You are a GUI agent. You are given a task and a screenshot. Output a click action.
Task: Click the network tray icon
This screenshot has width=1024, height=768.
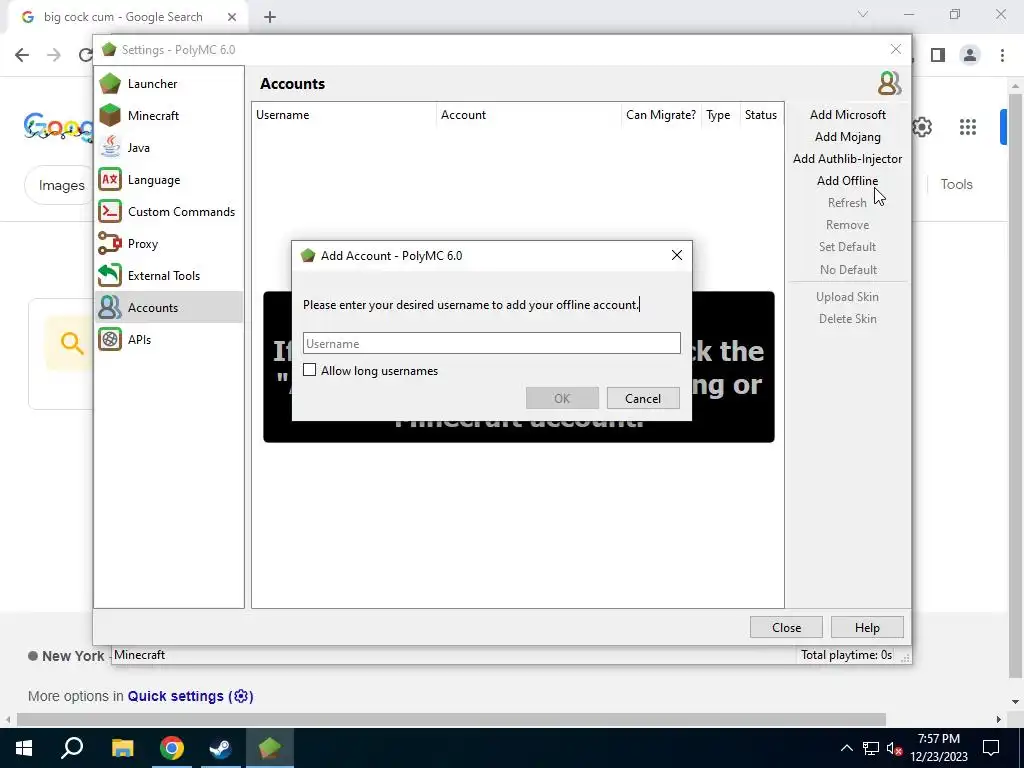(871, 748)
